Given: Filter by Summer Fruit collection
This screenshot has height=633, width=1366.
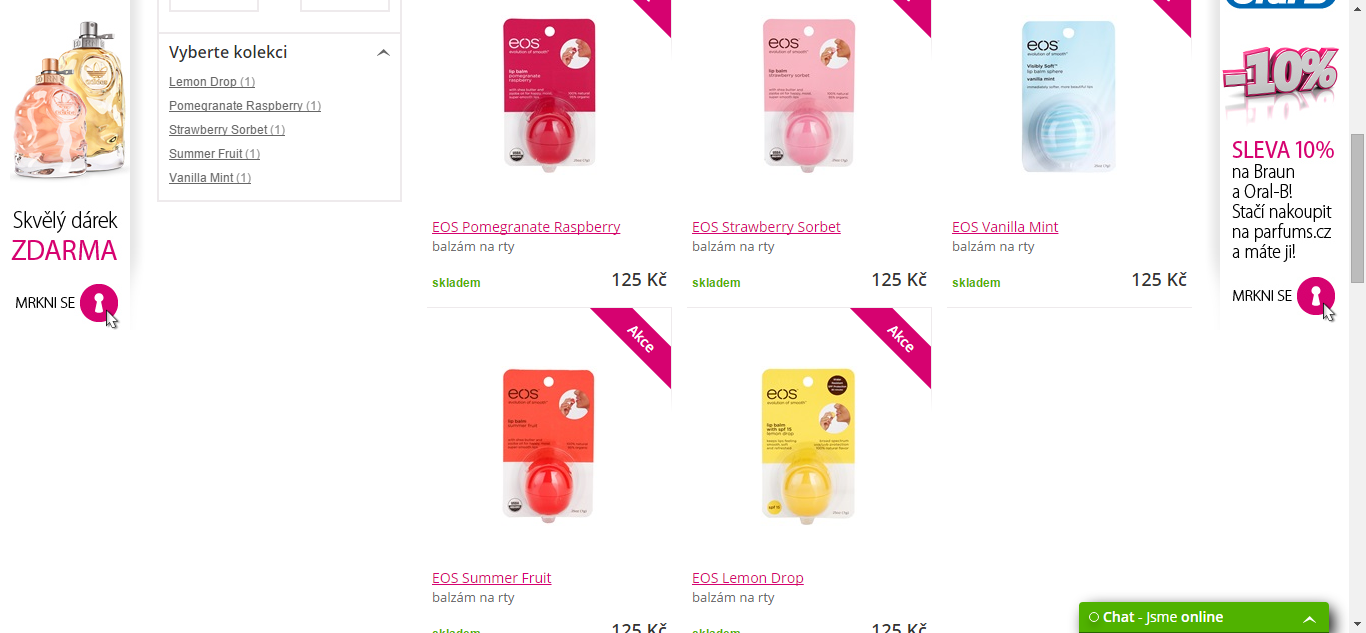Looking at the screenshot, I should click(214, 154).
